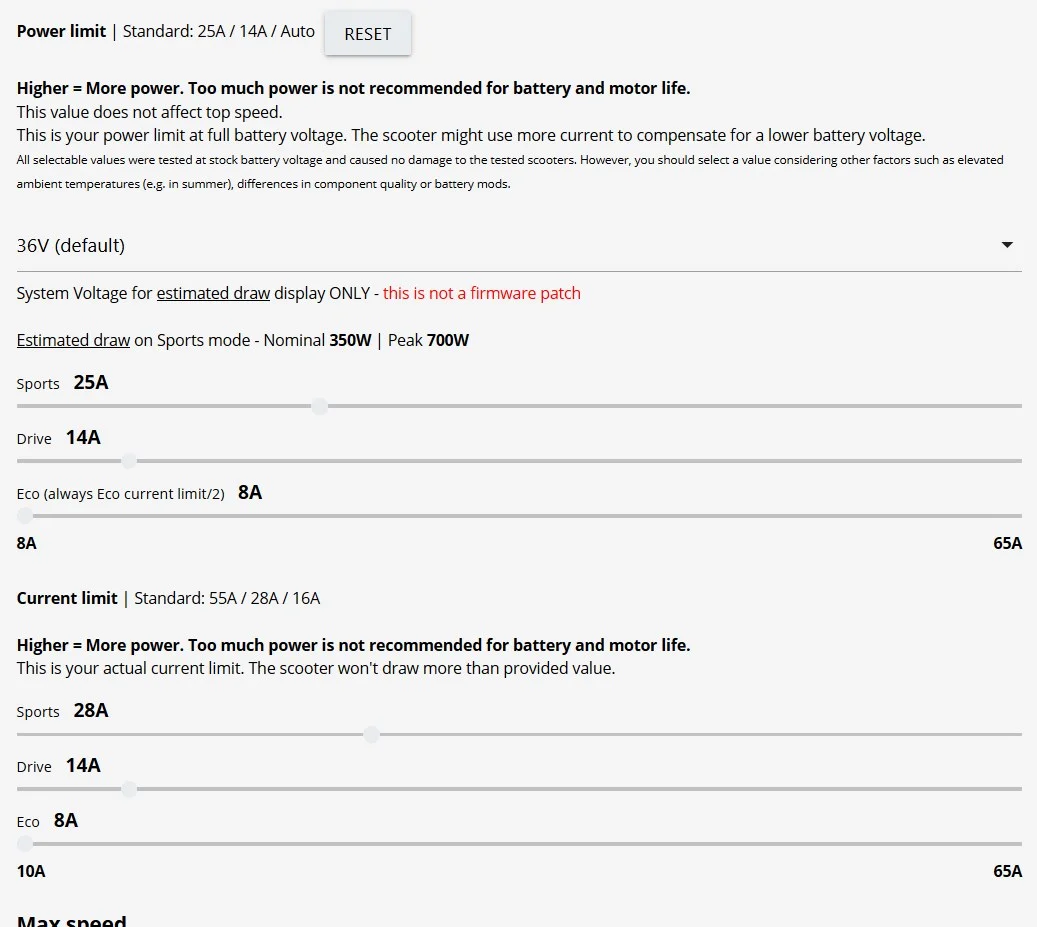Image resolution: width=1037 pixels, height=927 pixels.
Task: Click the bold "Current limit" heading
Action: [67, 598]
